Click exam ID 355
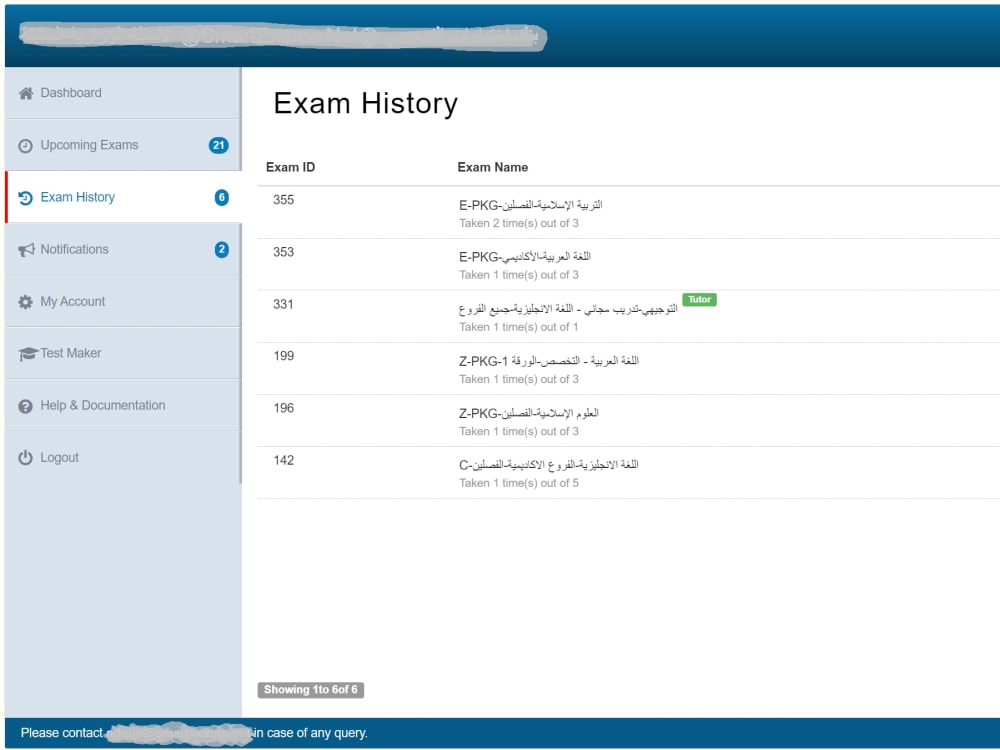1000x750 pixels. coord(283,200)
